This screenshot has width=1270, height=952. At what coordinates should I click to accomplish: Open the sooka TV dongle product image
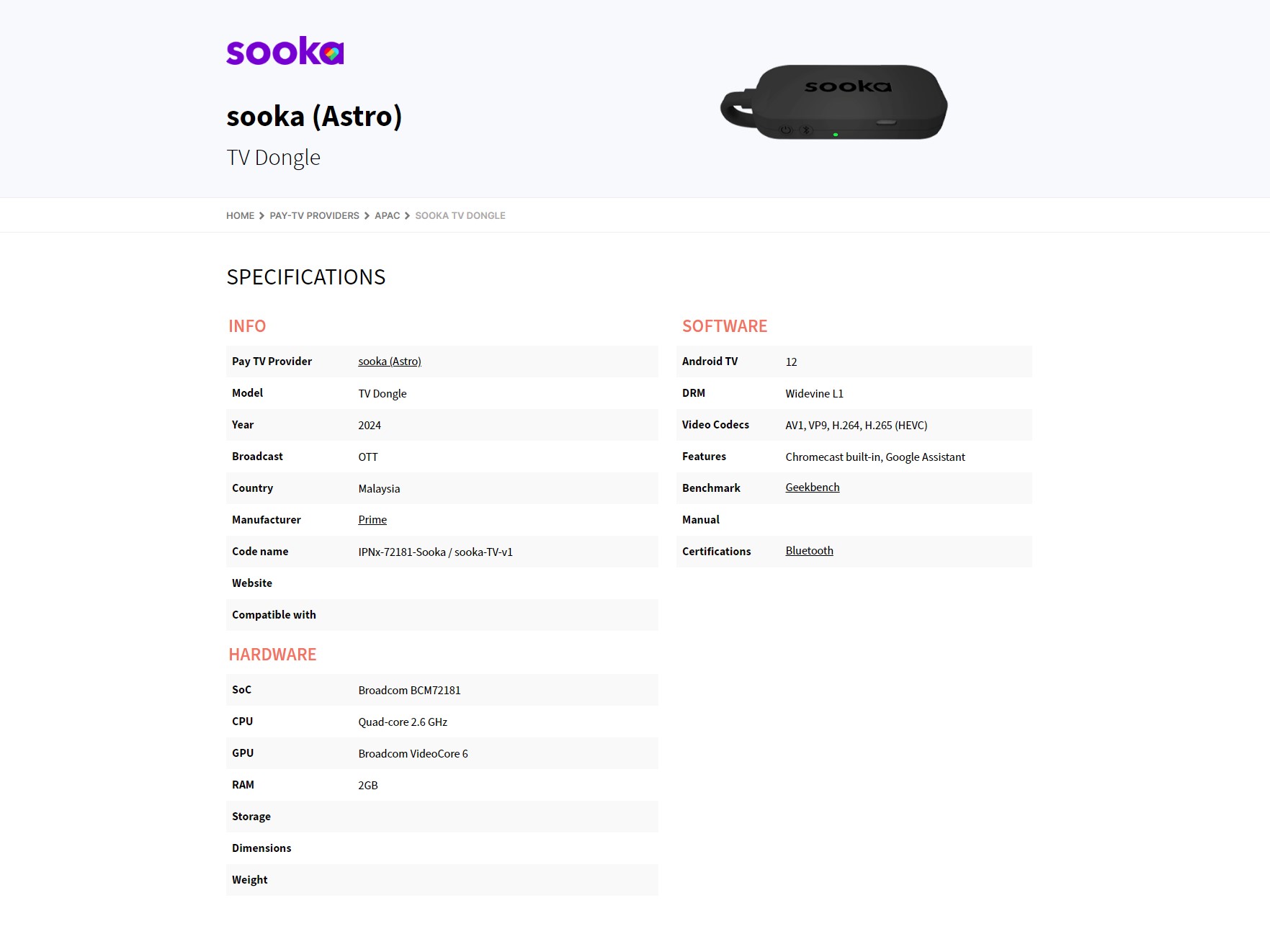[834, 102]
